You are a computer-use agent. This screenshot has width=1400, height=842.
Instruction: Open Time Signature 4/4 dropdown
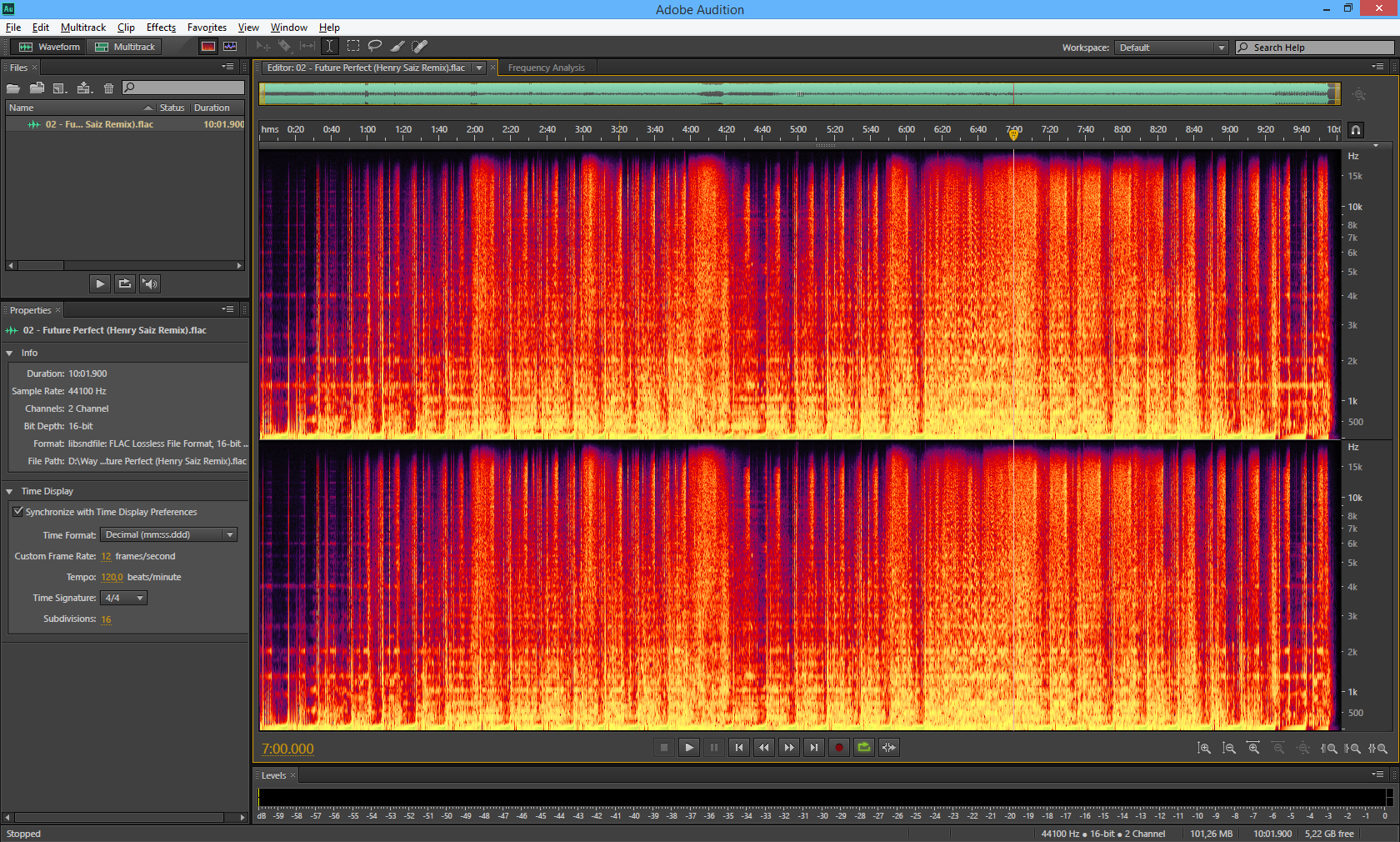[x=123, y=598]
